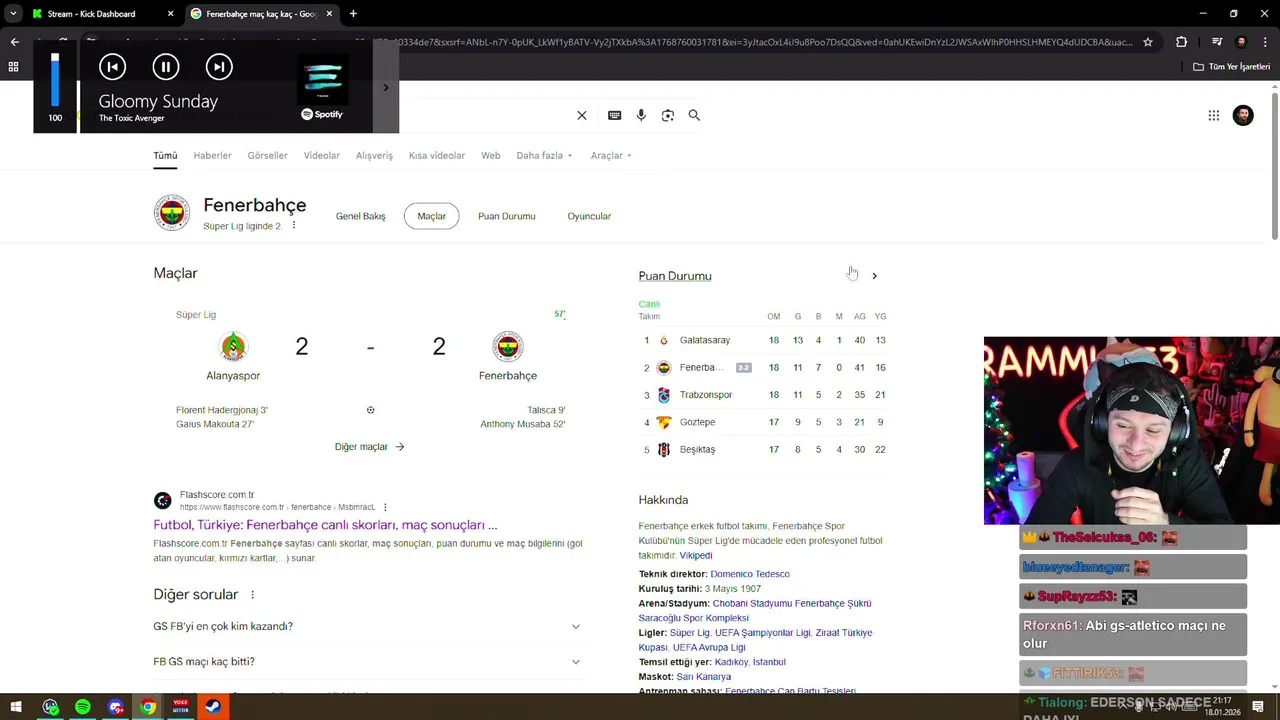Select Beşiktaş row in standings
The height and width of the screenshot is (720, 1280).
[x=762, y=449]
